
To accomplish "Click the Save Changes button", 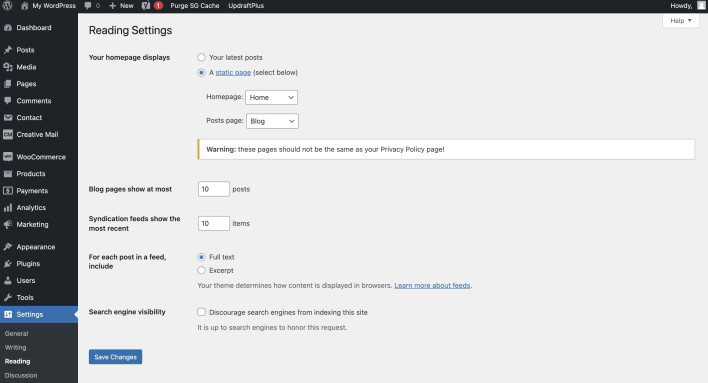I will pyautogui.click(x=116, y=357).
